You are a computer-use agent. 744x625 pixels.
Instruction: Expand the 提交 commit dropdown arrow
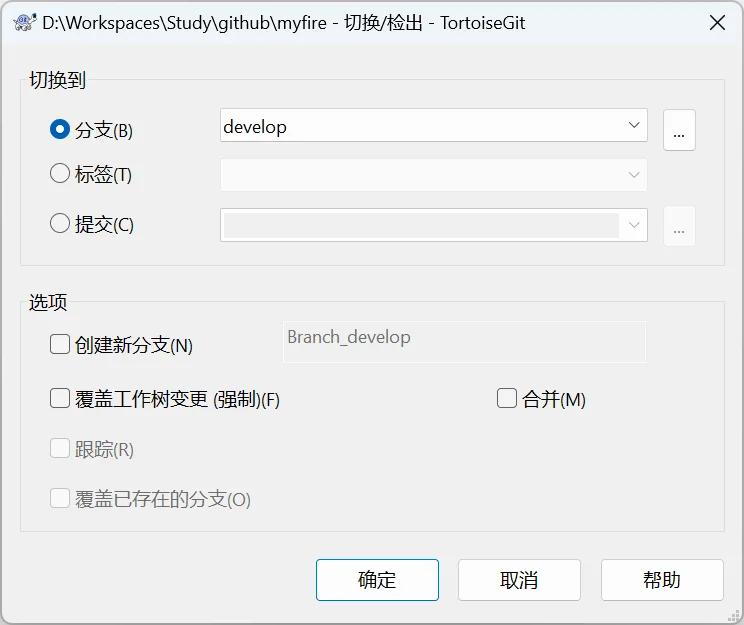coord(633,225)
